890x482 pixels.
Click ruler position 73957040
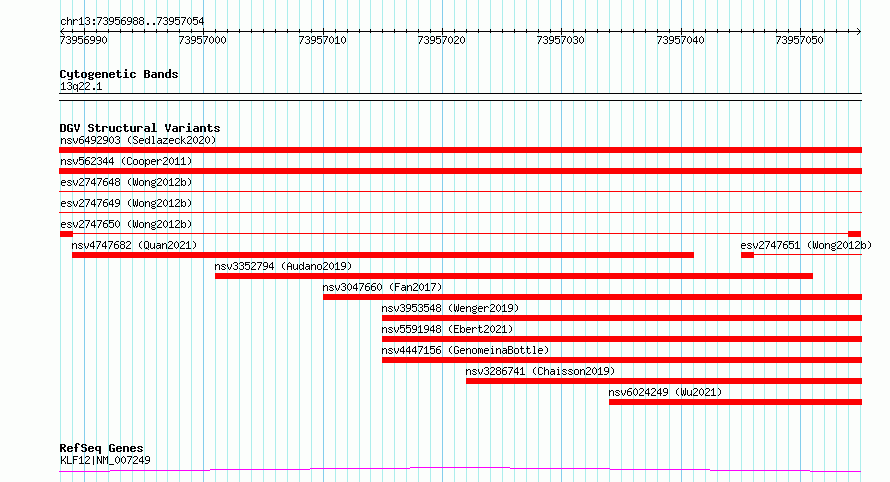(681, 40)
